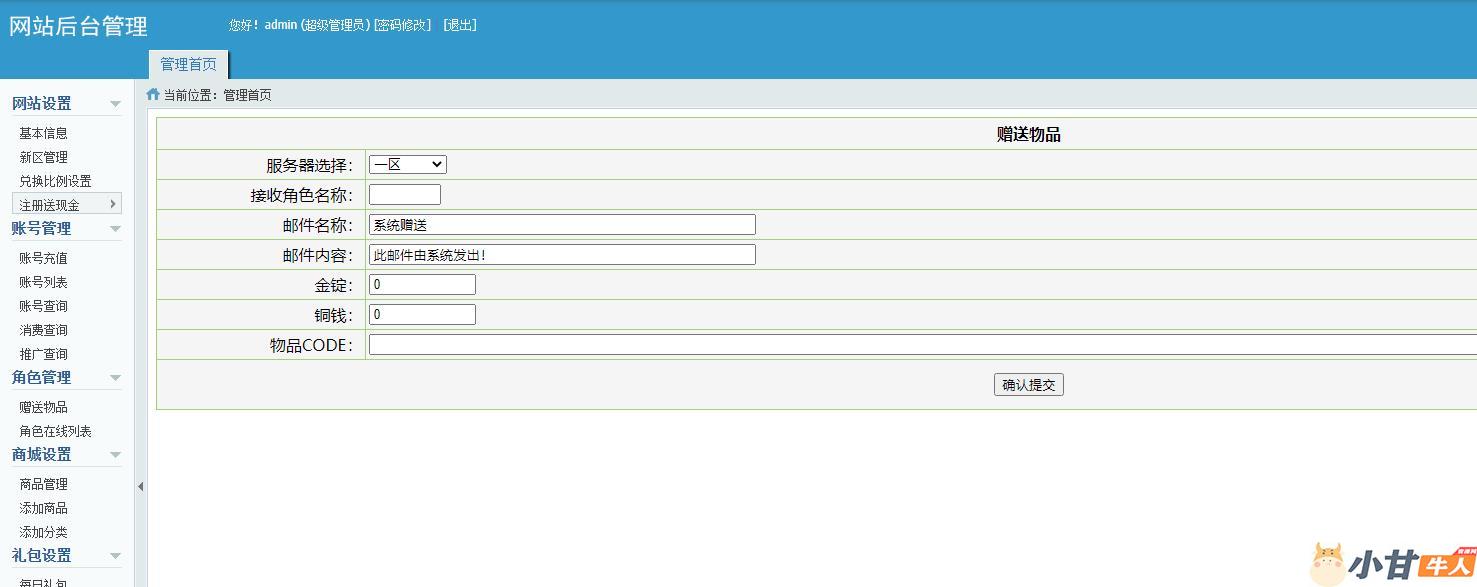1477x587 pixels.
Task: Click the 物品CODE text field
Action: pyautogui.click(x=920, y=345)
